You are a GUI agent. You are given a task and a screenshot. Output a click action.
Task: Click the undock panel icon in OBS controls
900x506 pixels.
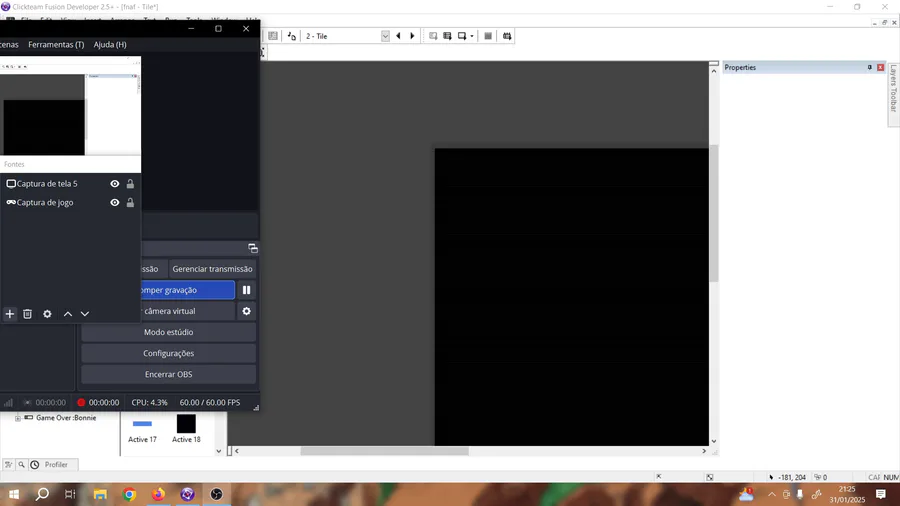pyautogui.click(x=253, y=248)
